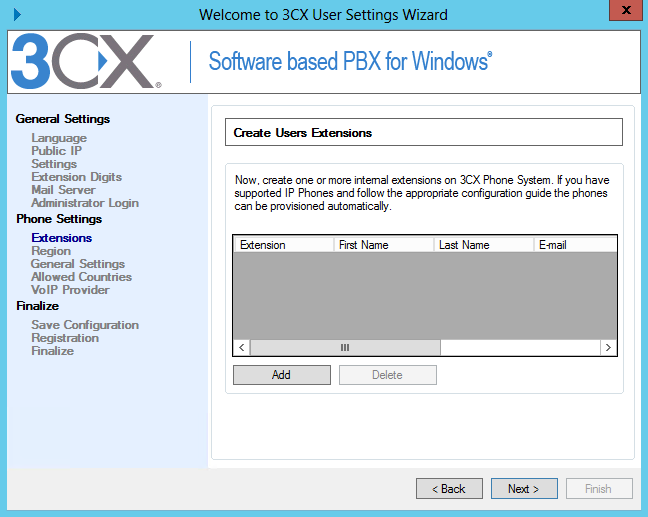Open Save Configuration step

85,325
